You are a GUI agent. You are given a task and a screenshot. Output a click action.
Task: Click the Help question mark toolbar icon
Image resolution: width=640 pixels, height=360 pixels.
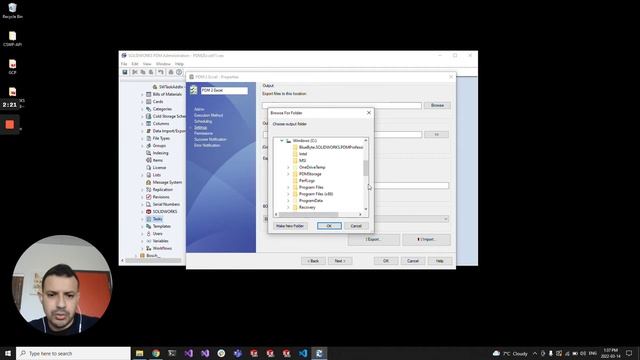(179, 72)
